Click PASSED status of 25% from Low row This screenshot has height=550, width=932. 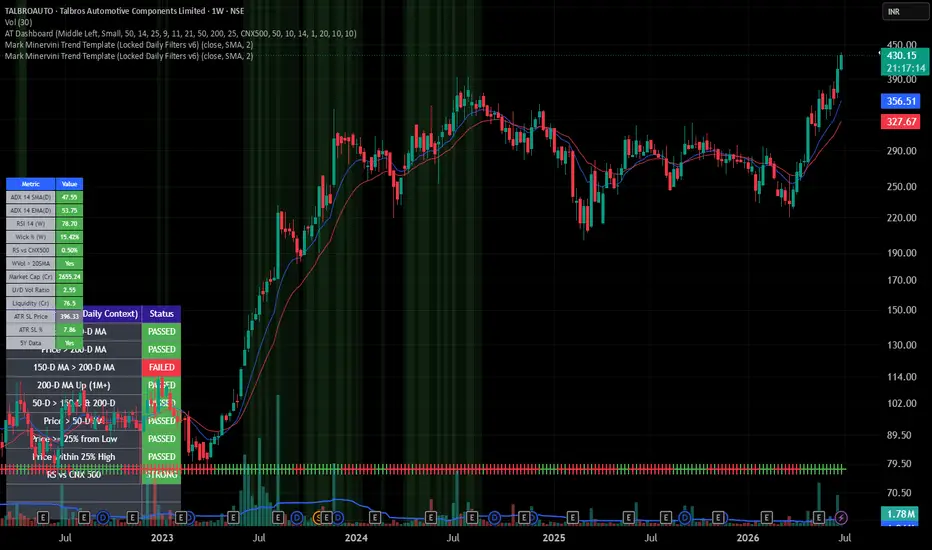coord(162,439)
